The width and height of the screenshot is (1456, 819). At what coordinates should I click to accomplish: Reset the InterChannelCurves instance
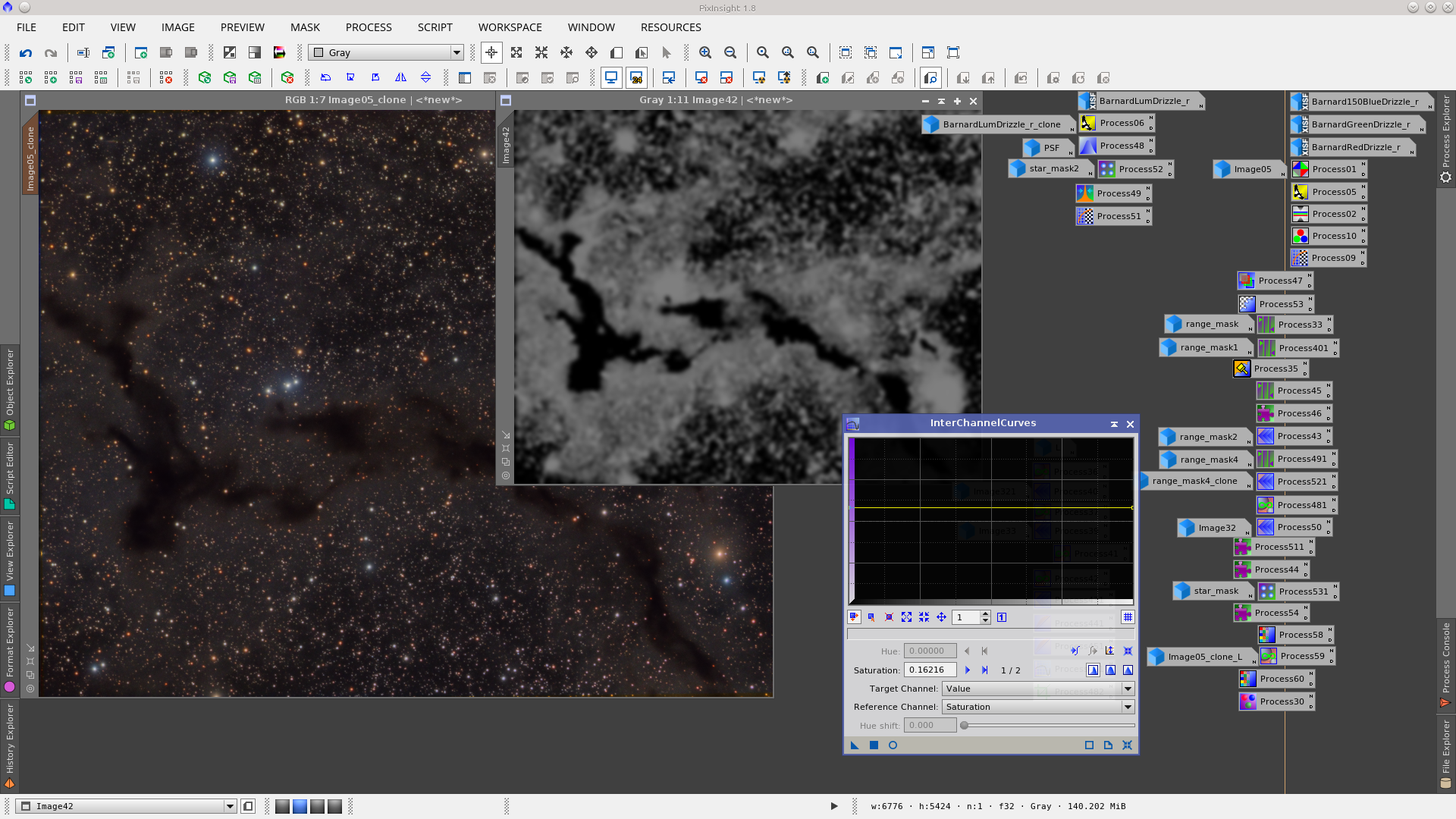pos(1127,745)
